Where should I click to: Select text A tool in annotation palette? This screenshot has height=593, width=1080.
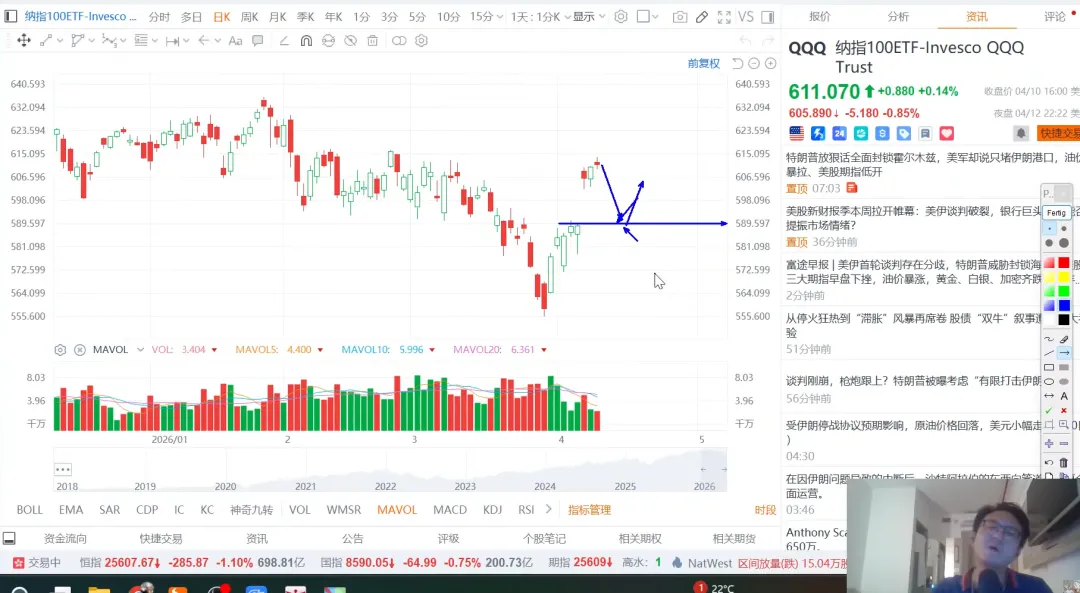click(x=1064, y=396)
